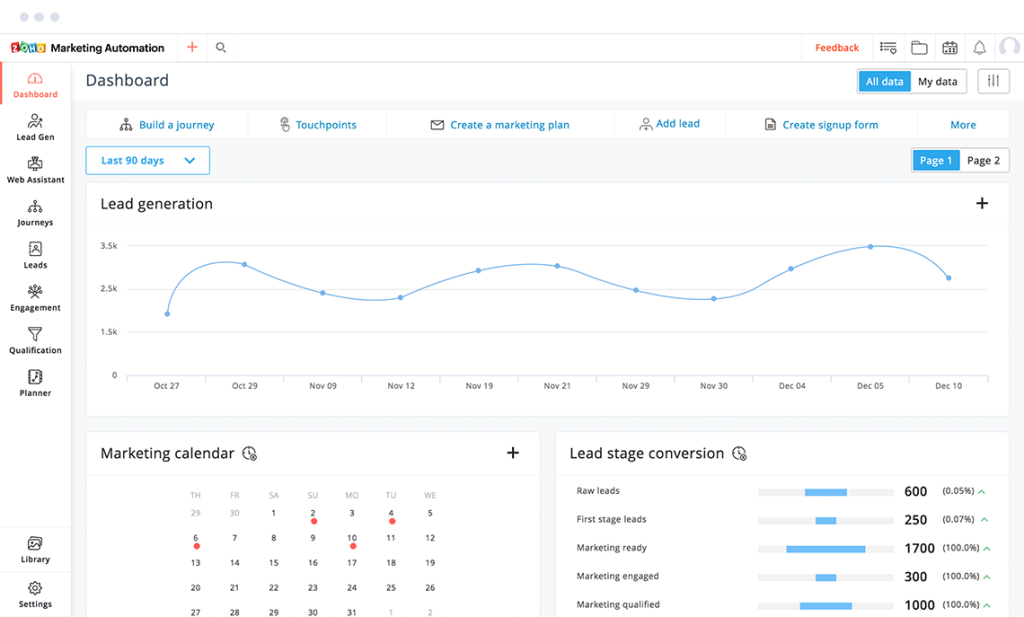This screenshot has width=1024, height=617.
Task: Click the notifications bell icon
Action: (x=979, y=47)
